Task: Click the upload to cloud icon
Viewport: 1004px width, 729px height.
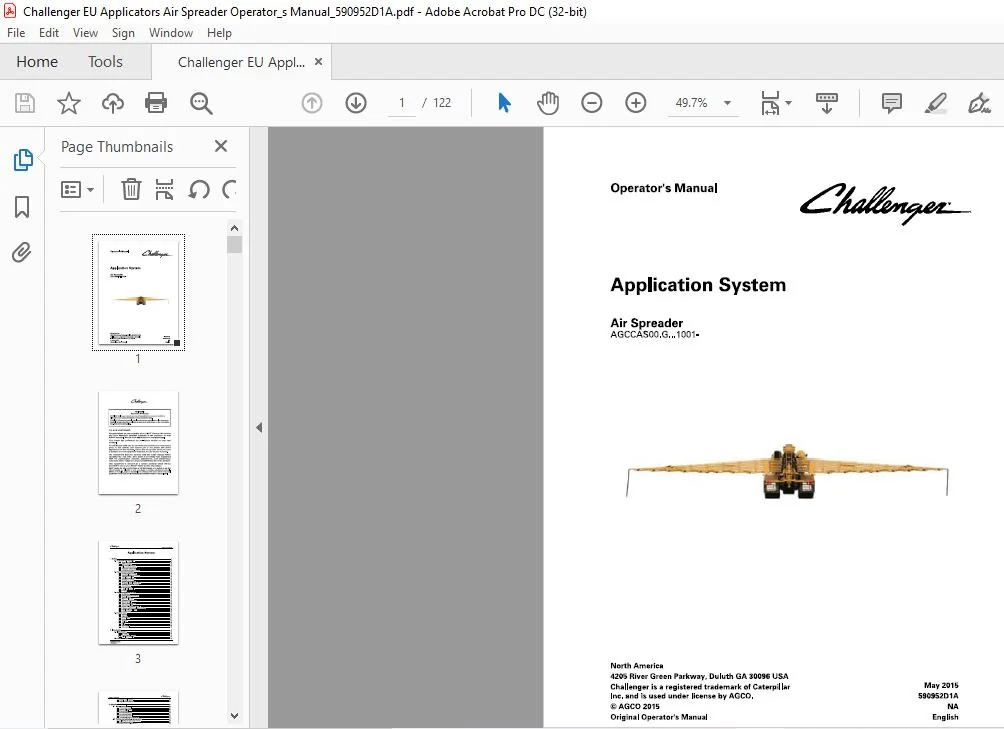Action: point(113,103)
